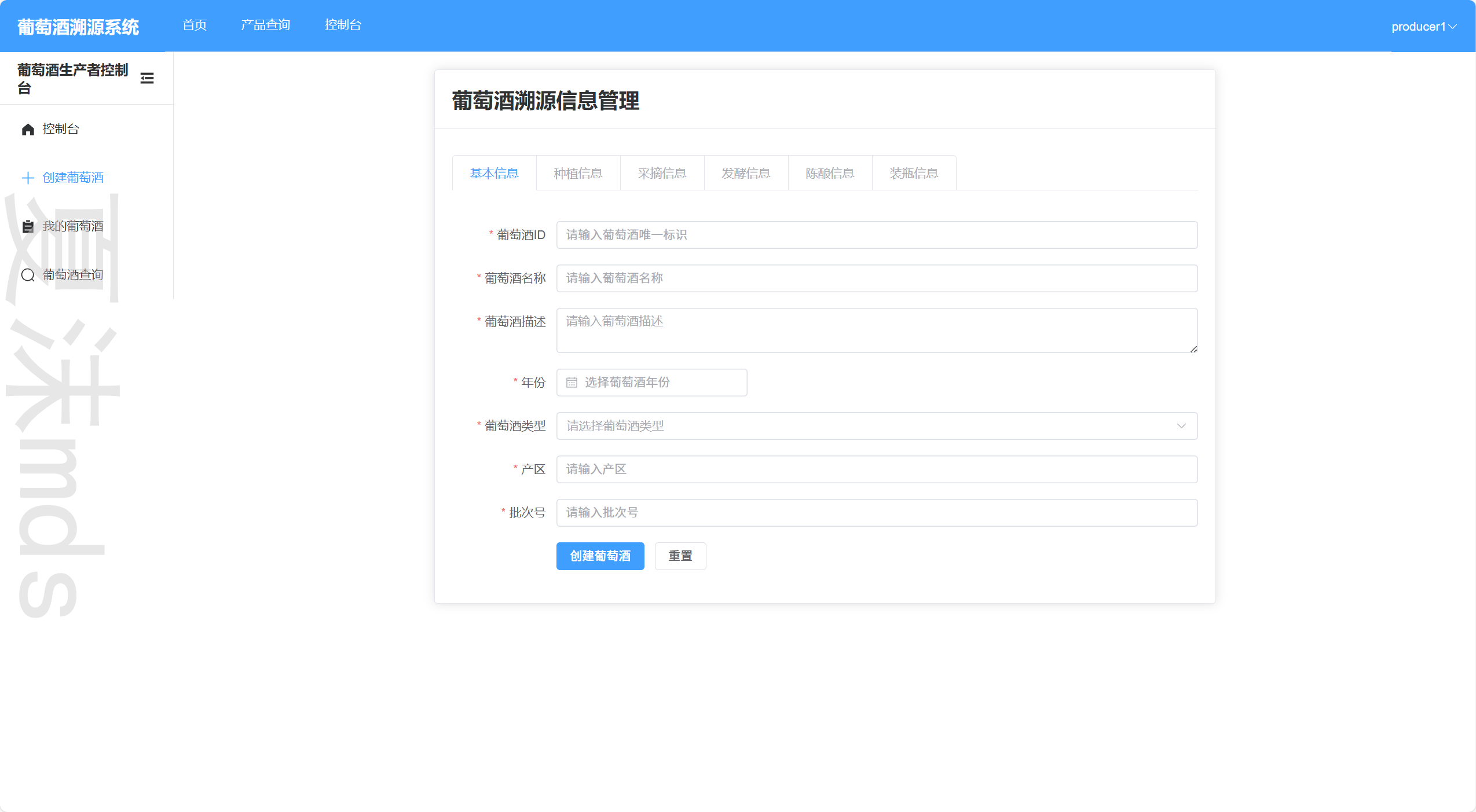Go to the 装瓶信息 tab

[914, 173]
